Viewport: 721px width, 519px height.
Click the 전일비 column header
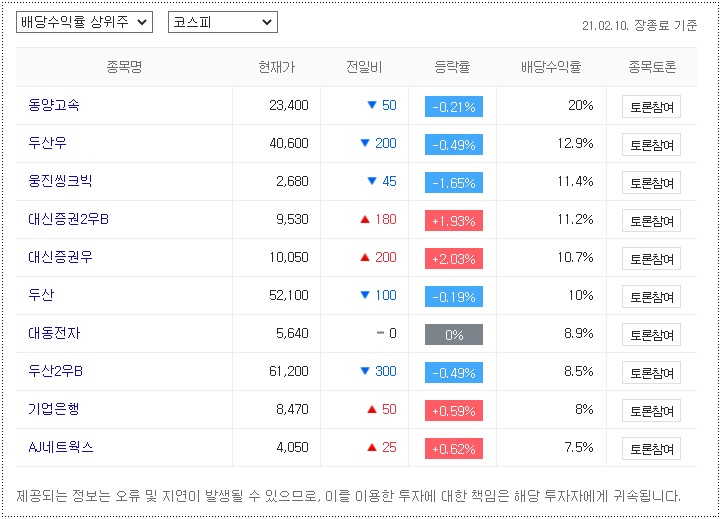pyautogui.click(x=364, y=67)
